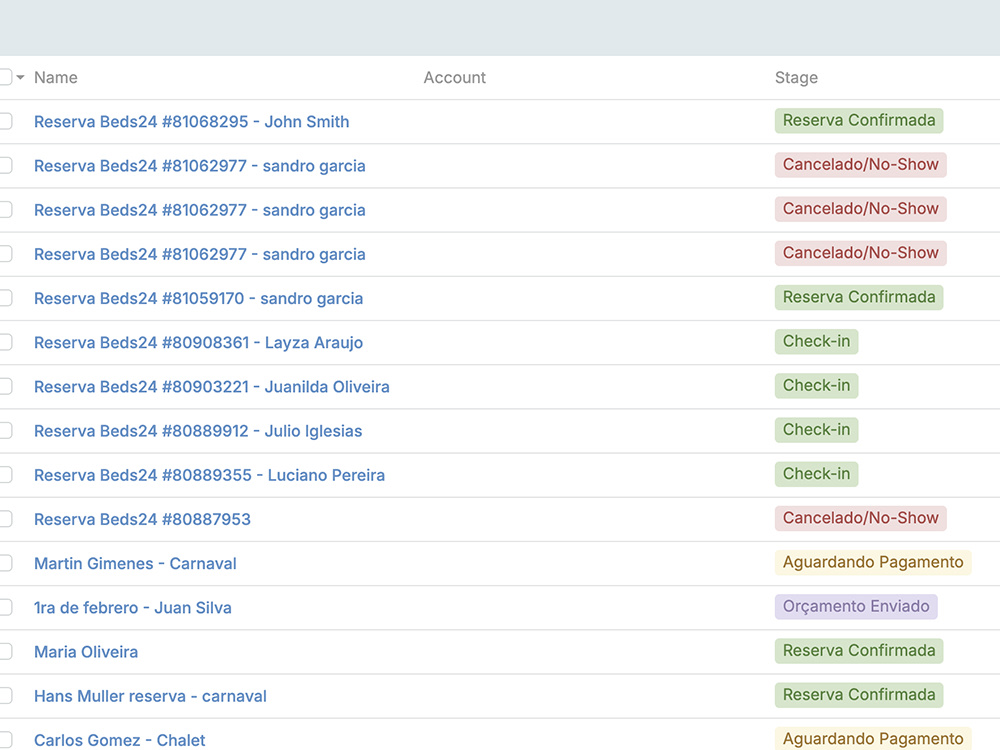1000x750 pixels.
Task: Check the Luciano Pereira row checkbox
Action: click(5, 474)
